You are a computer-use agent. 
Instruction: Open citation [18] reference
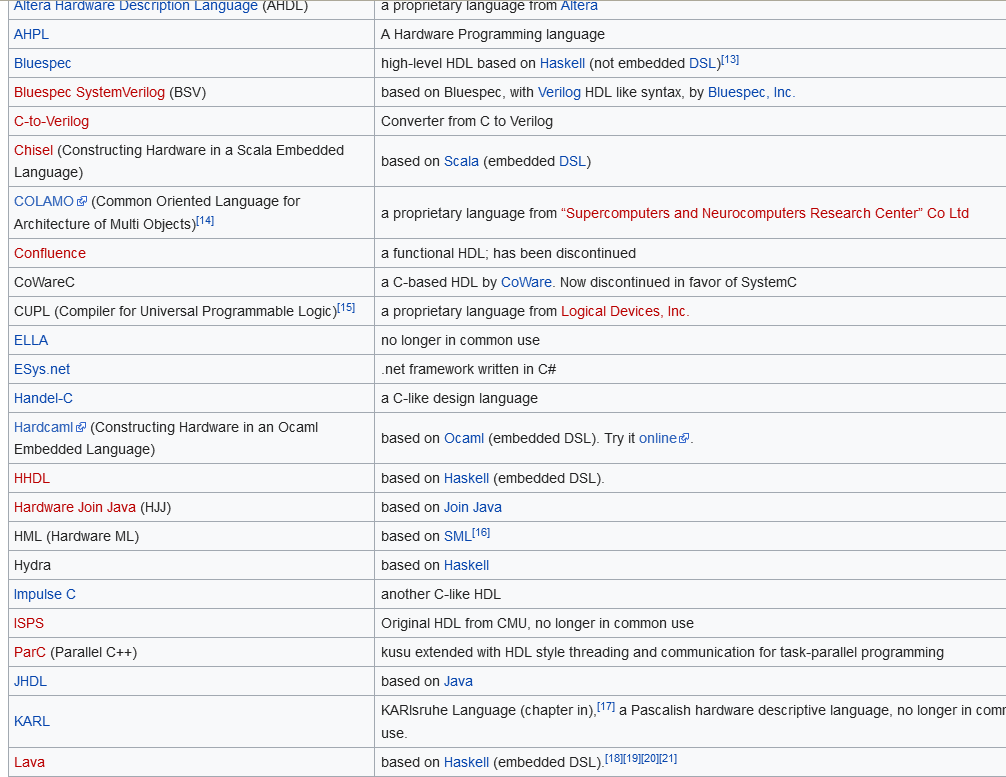click(x=614, y=758)
